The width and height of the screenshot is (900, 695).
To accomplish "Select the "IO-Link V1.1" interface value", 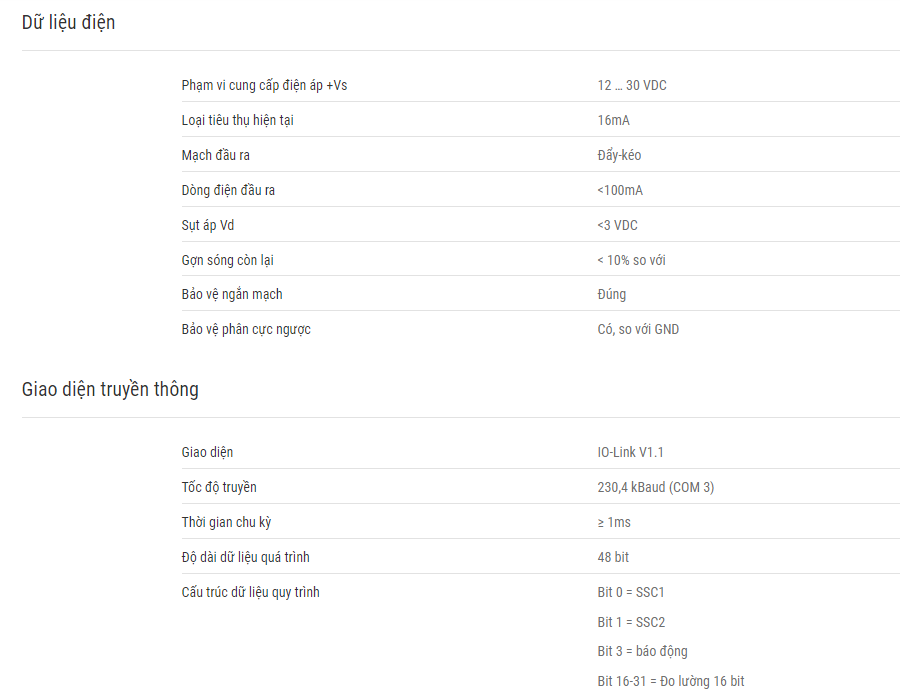I will pos(630,452).
